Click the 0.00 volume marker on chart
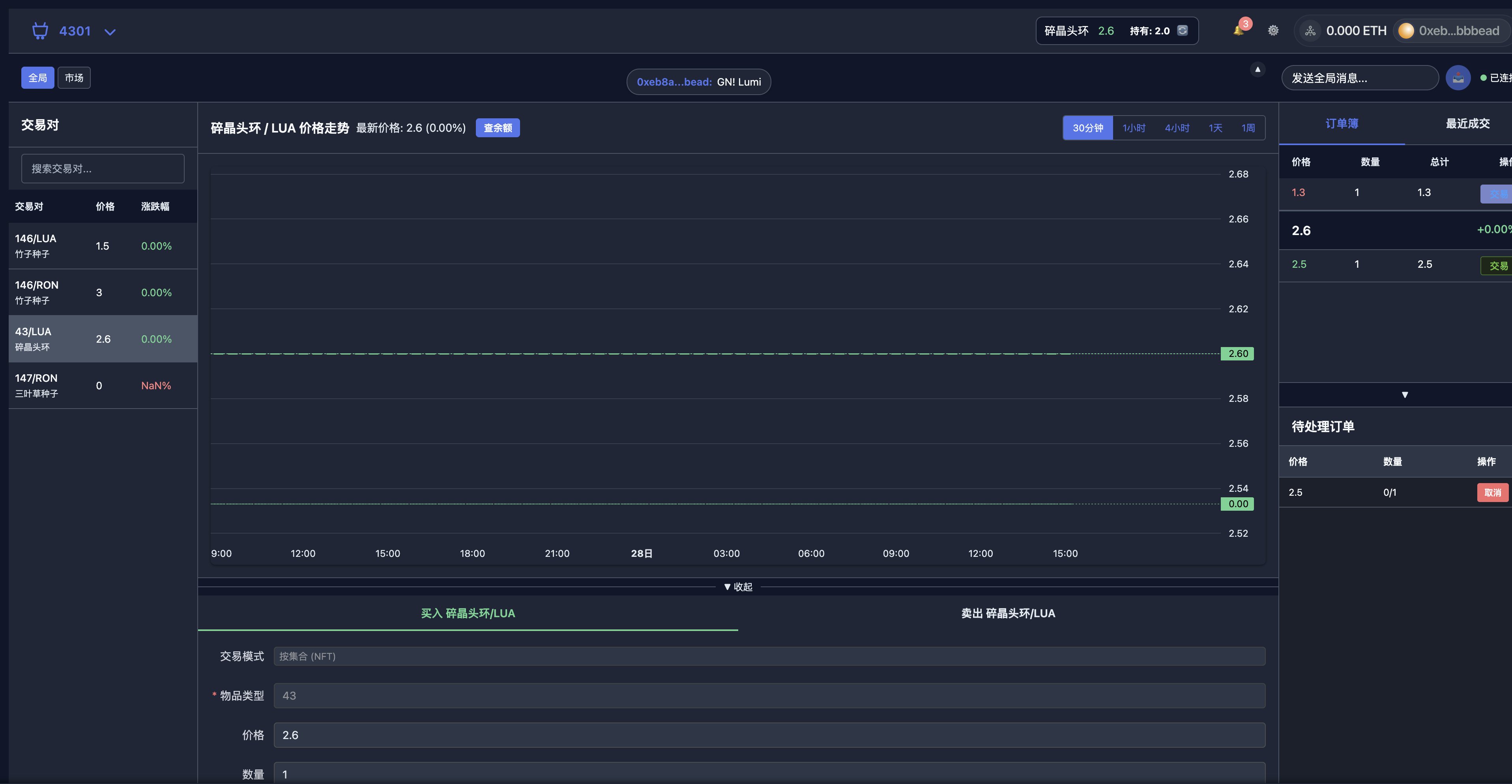 [x=1237, y=504]
